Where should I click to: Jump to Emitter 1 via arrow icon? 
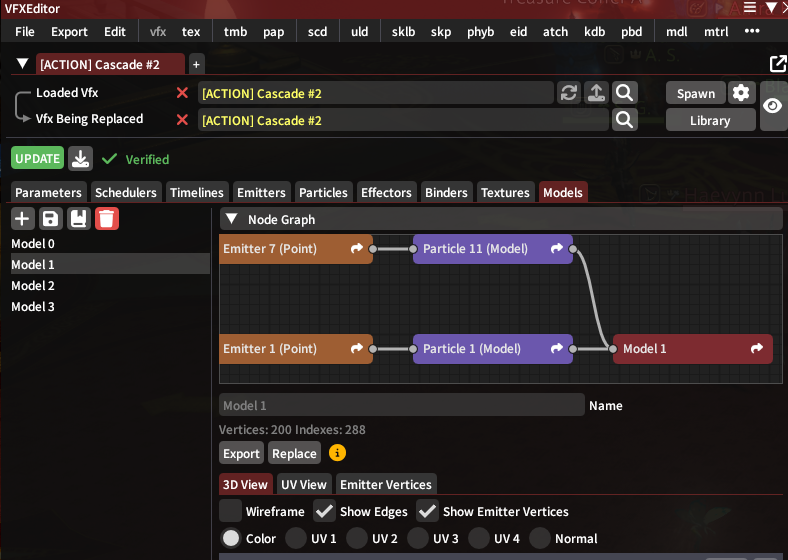tap(357, 348)
